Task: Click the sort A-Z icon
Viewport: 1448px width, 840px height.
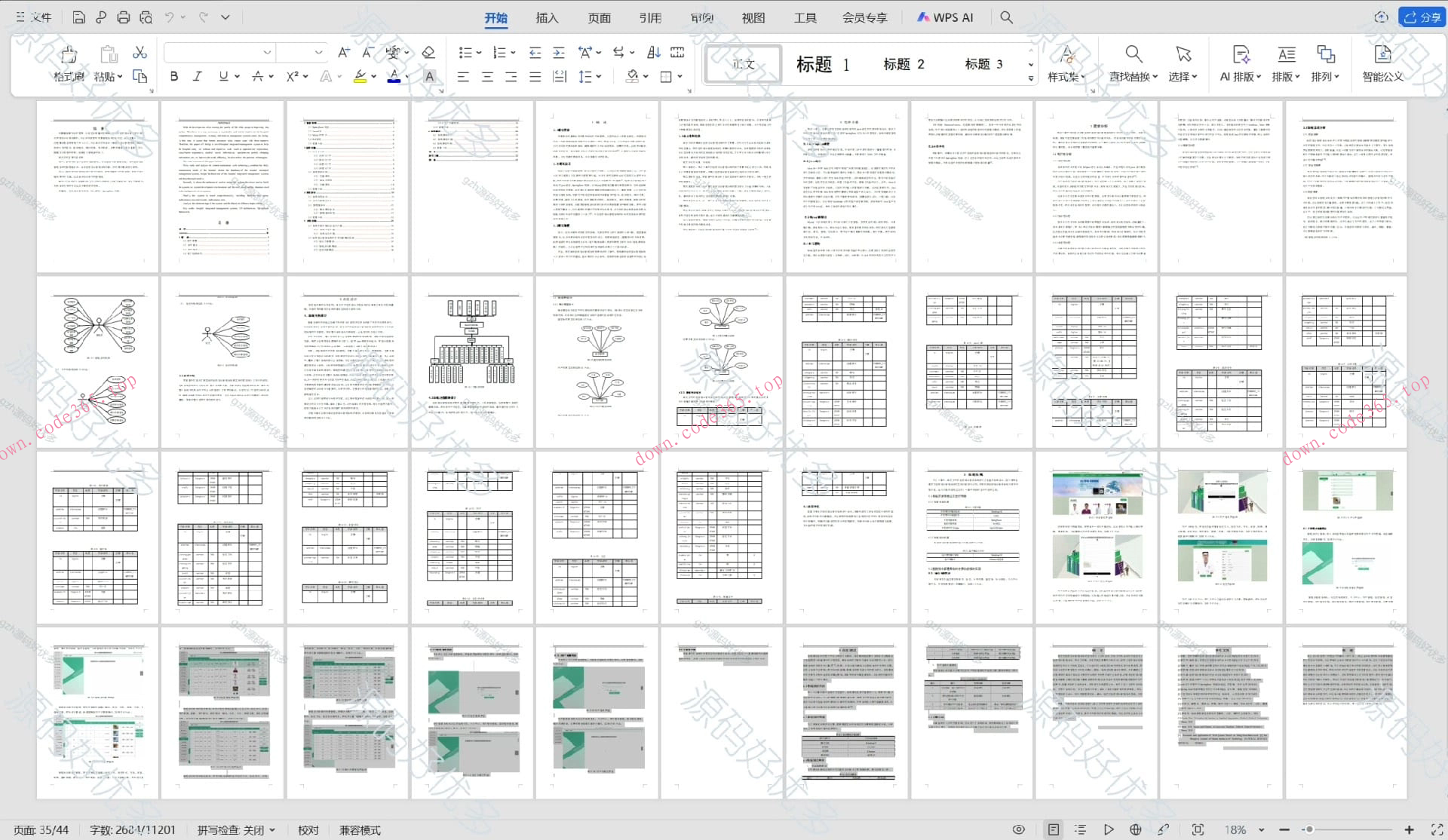Action: point(654,52)
